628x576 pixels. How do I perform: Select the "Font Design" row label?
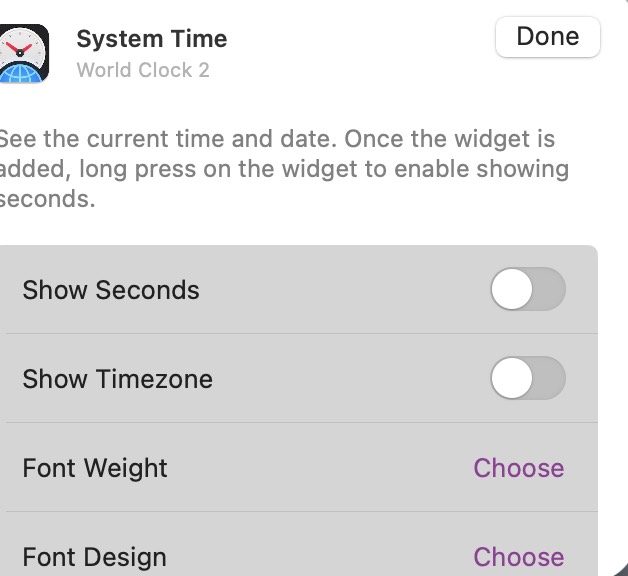95,556
